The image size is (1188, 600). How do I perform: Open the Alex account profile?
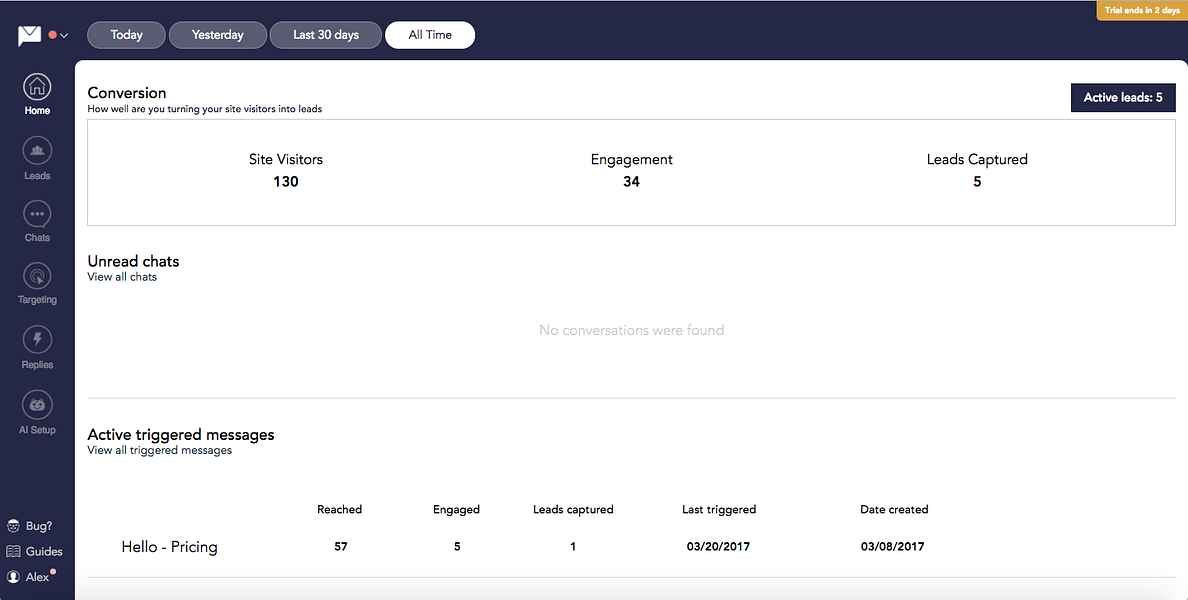[x=33, y=576]
